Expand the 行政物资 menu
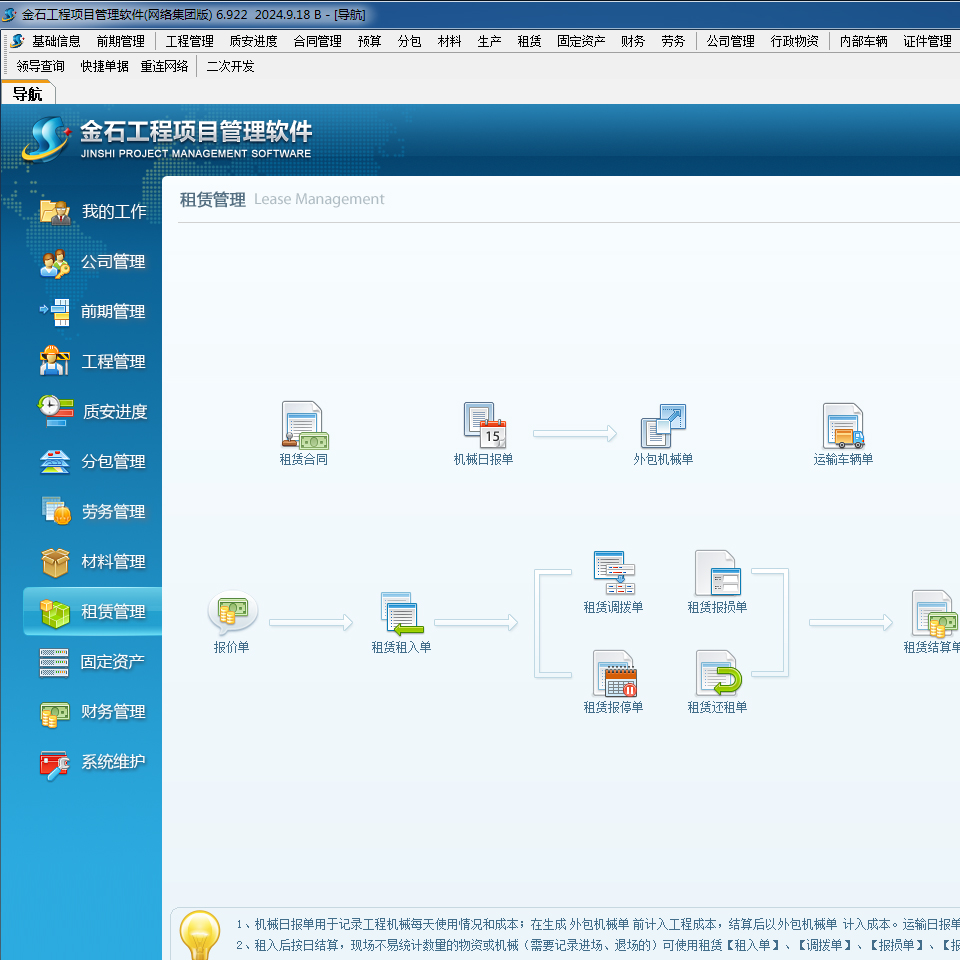The width and height of the screenshot is (960, 960). tap(794, 41)
